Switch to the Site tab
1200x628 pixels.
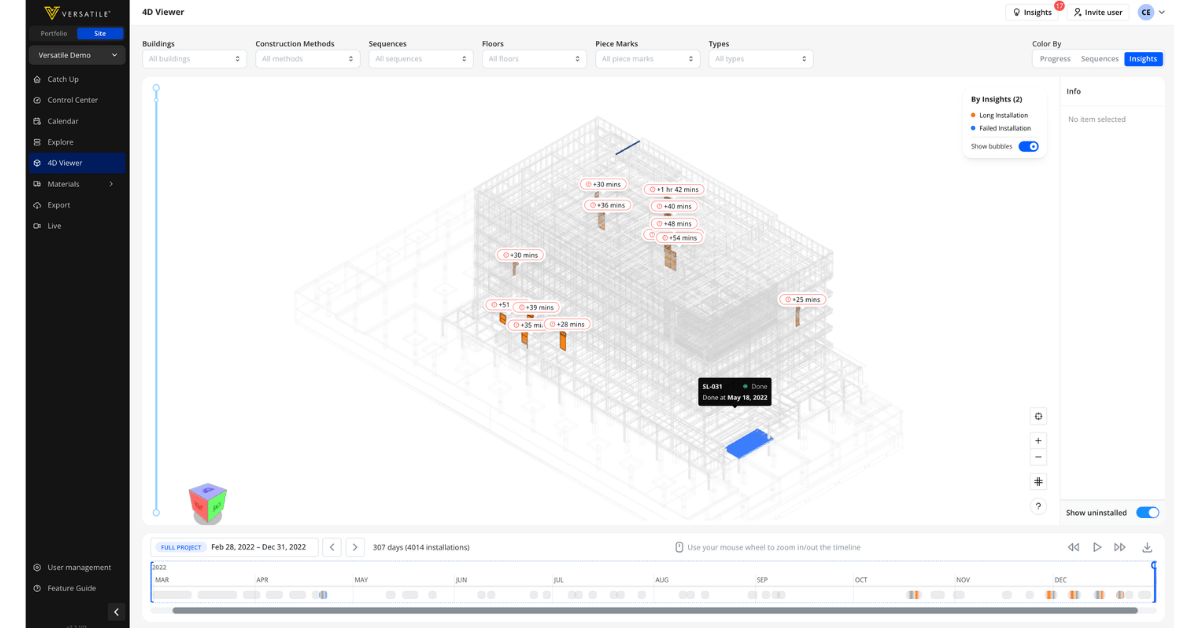tap(100, 33)
